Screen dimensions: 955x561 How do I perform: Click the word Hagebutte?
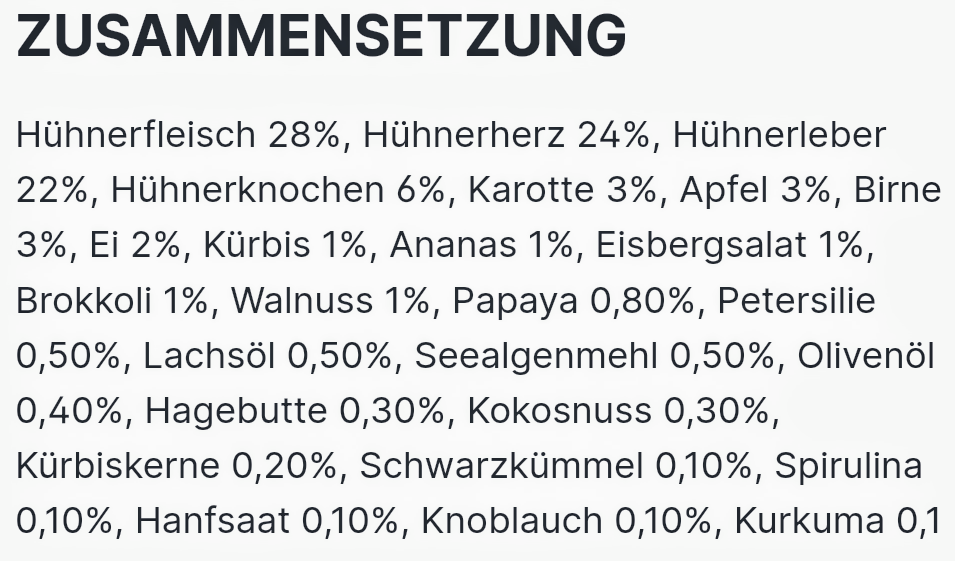236,410
